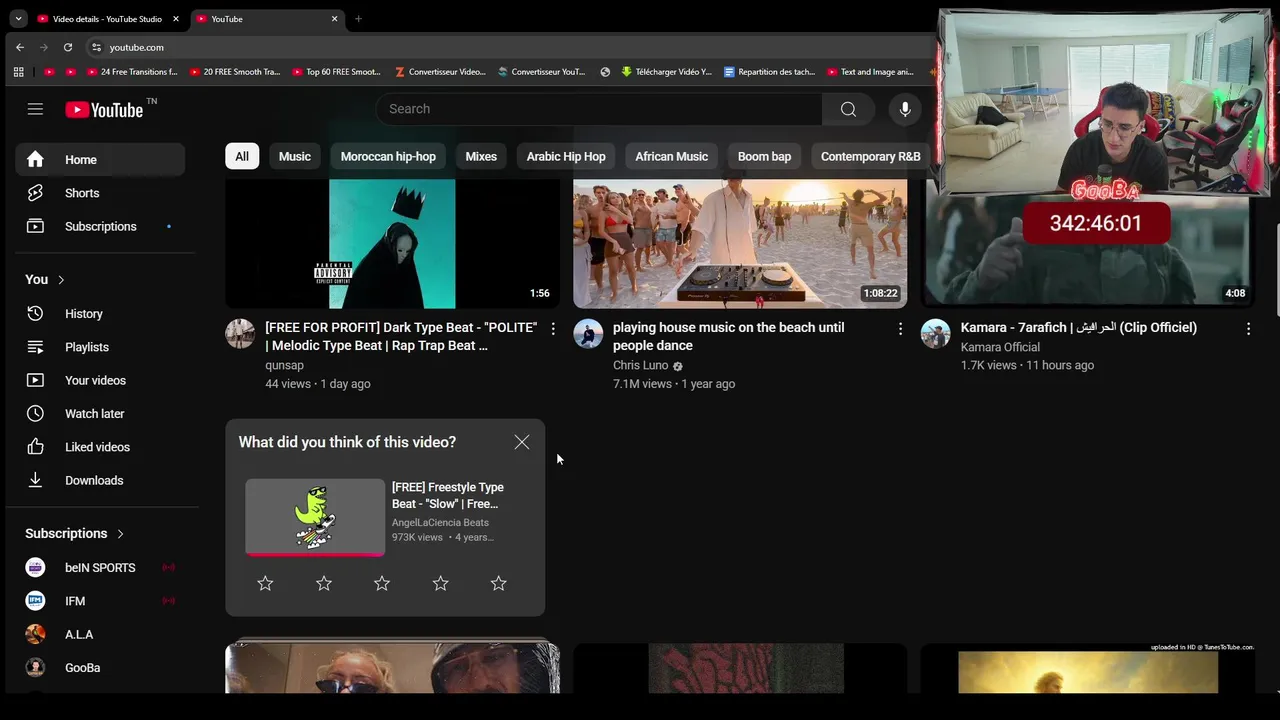Go back in the browser

coord(20,47)
